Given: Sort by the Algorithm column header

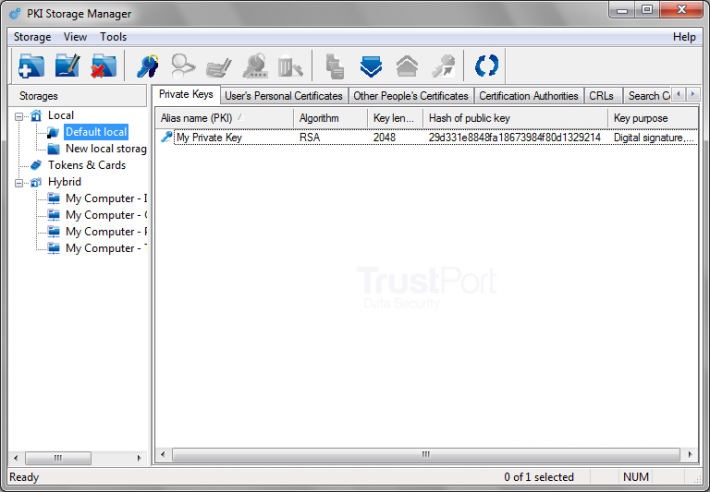Looking at the screenshot, I should click(331, 118).
